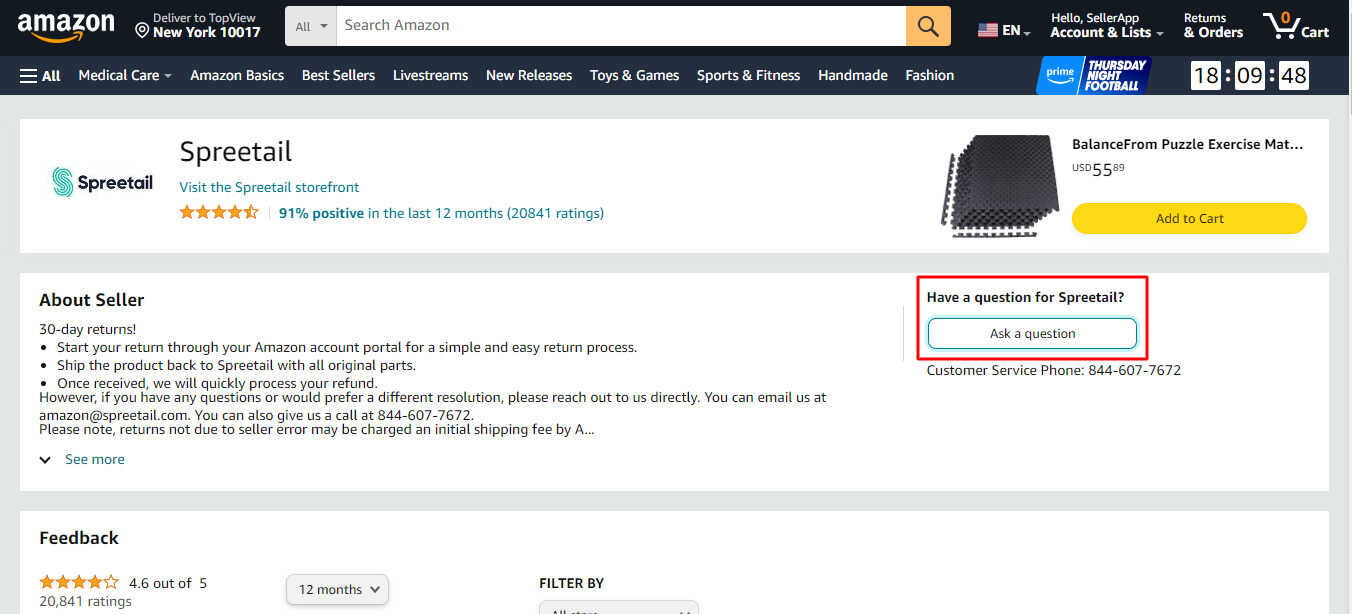
Task: Click the Customer Service Phone number text
Action: [x=1054, y=370]
